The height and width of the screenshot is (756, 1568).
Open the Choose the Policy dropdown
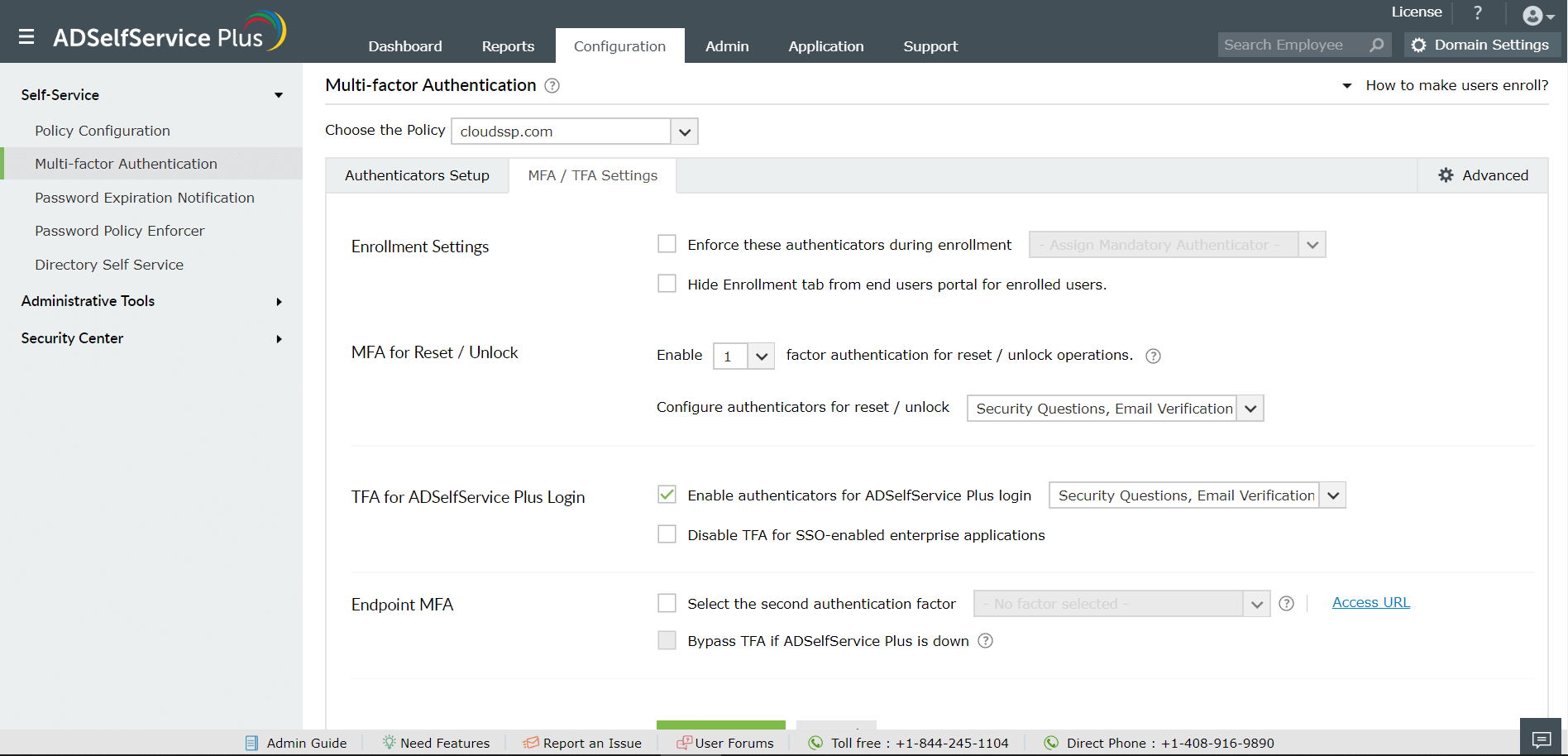click(x=575, y=132)
